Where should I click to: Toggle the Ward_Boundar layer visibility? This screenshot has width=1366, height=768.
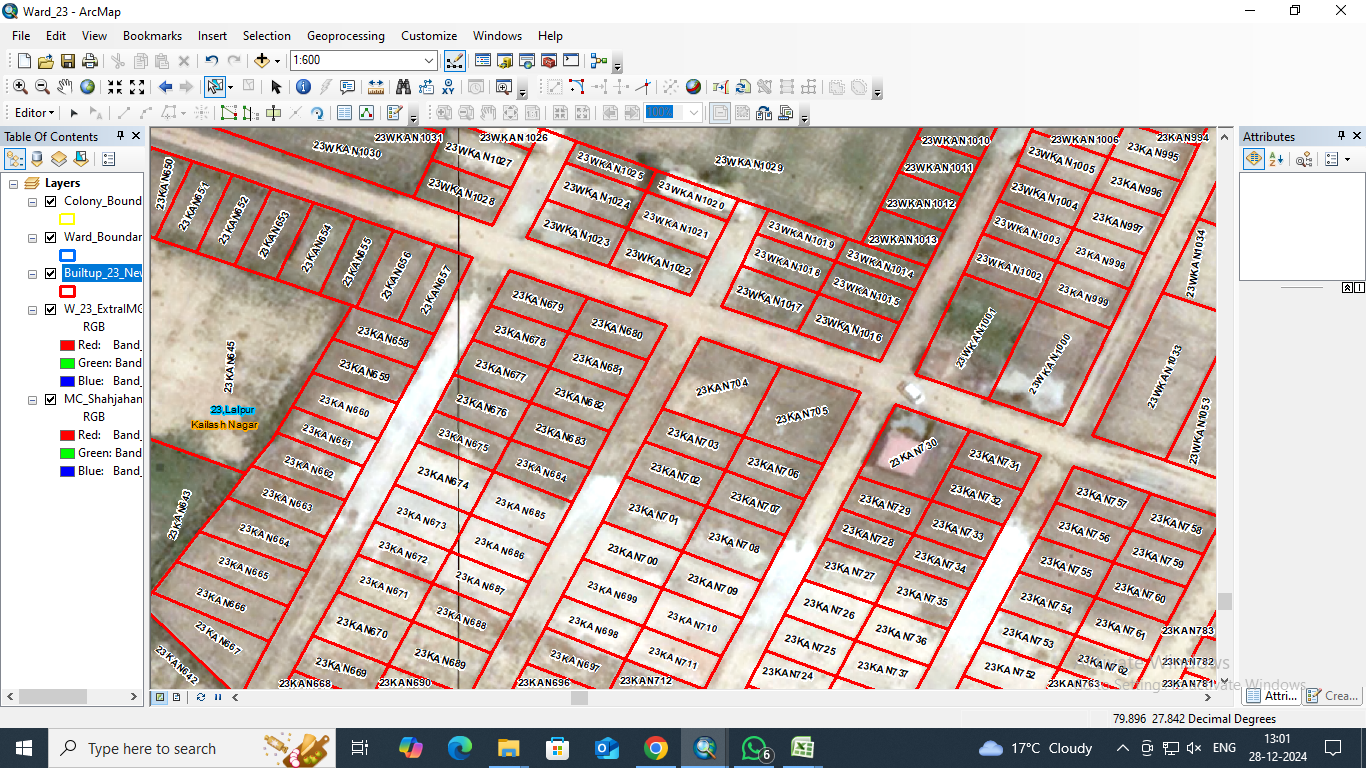pyautogui.click(x=51, y=237)
